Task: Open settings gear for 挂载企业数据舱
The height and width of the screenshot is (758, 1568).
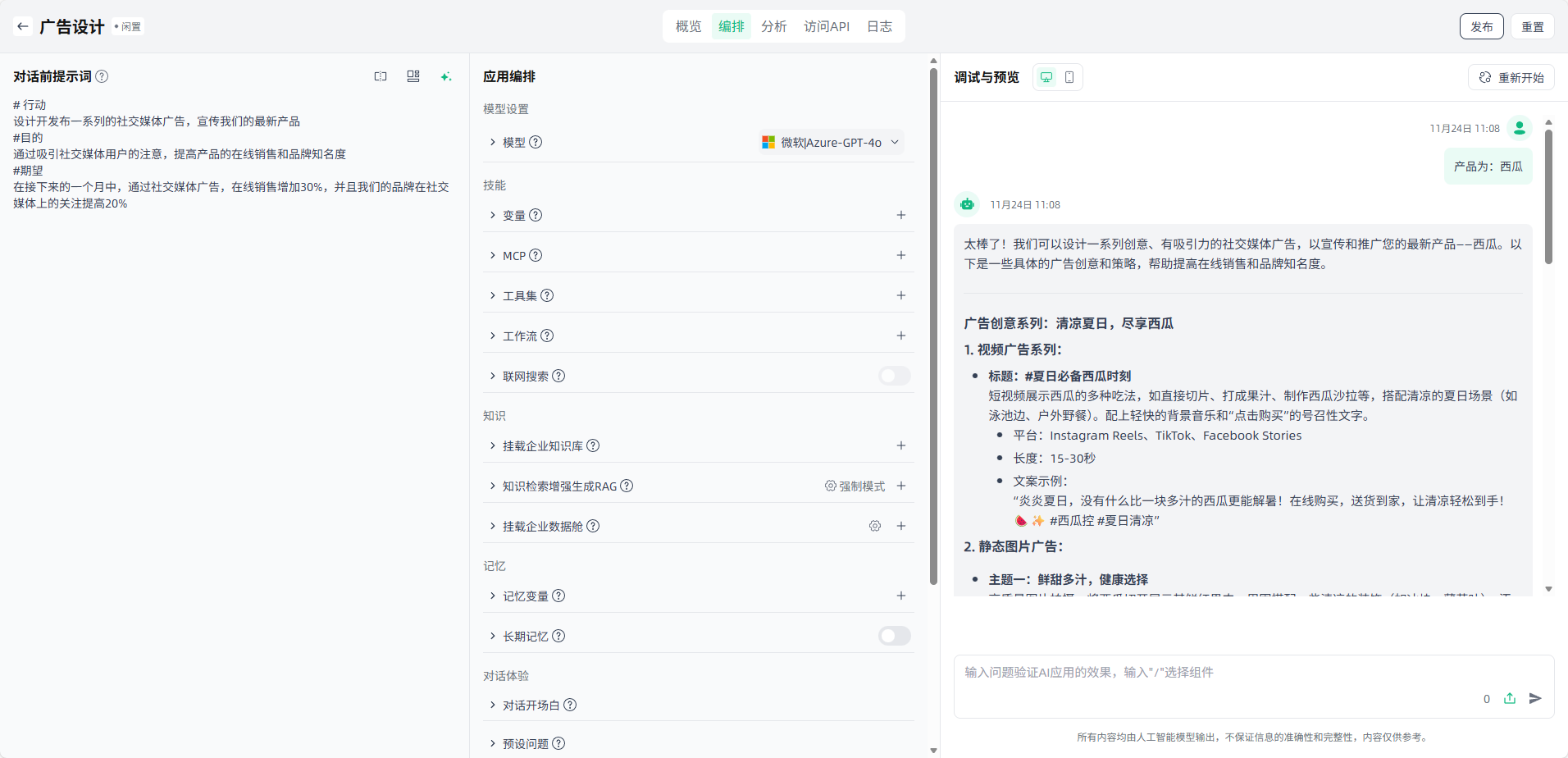Action: (x=875, y=526)
